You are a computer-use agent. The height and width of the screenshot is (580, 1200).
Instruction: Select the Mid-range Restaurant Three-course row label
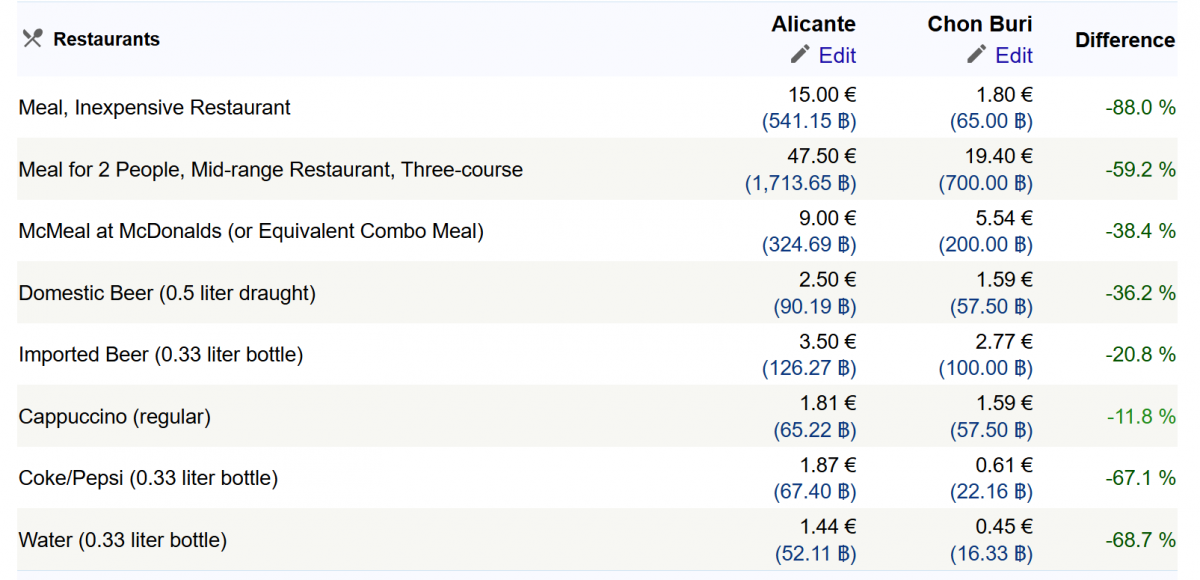pos(270,169)
